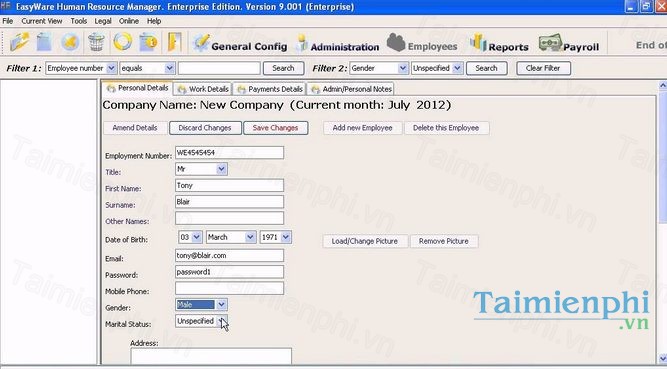This screenshot has height=369, width=667.
Task: Click the empty Mobile Phone field
Action: point(229,288)
